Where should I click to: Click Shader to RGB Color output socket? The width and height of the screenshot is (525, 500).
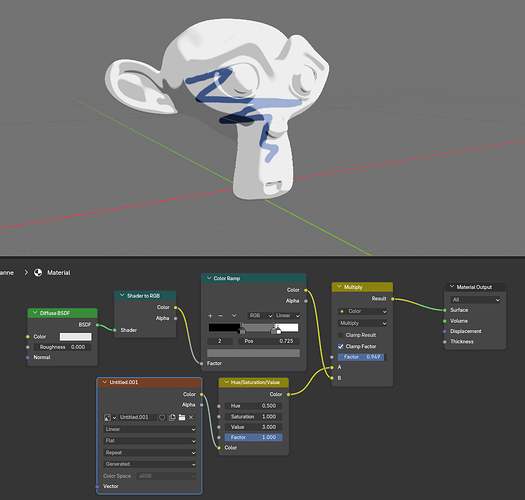175,307
